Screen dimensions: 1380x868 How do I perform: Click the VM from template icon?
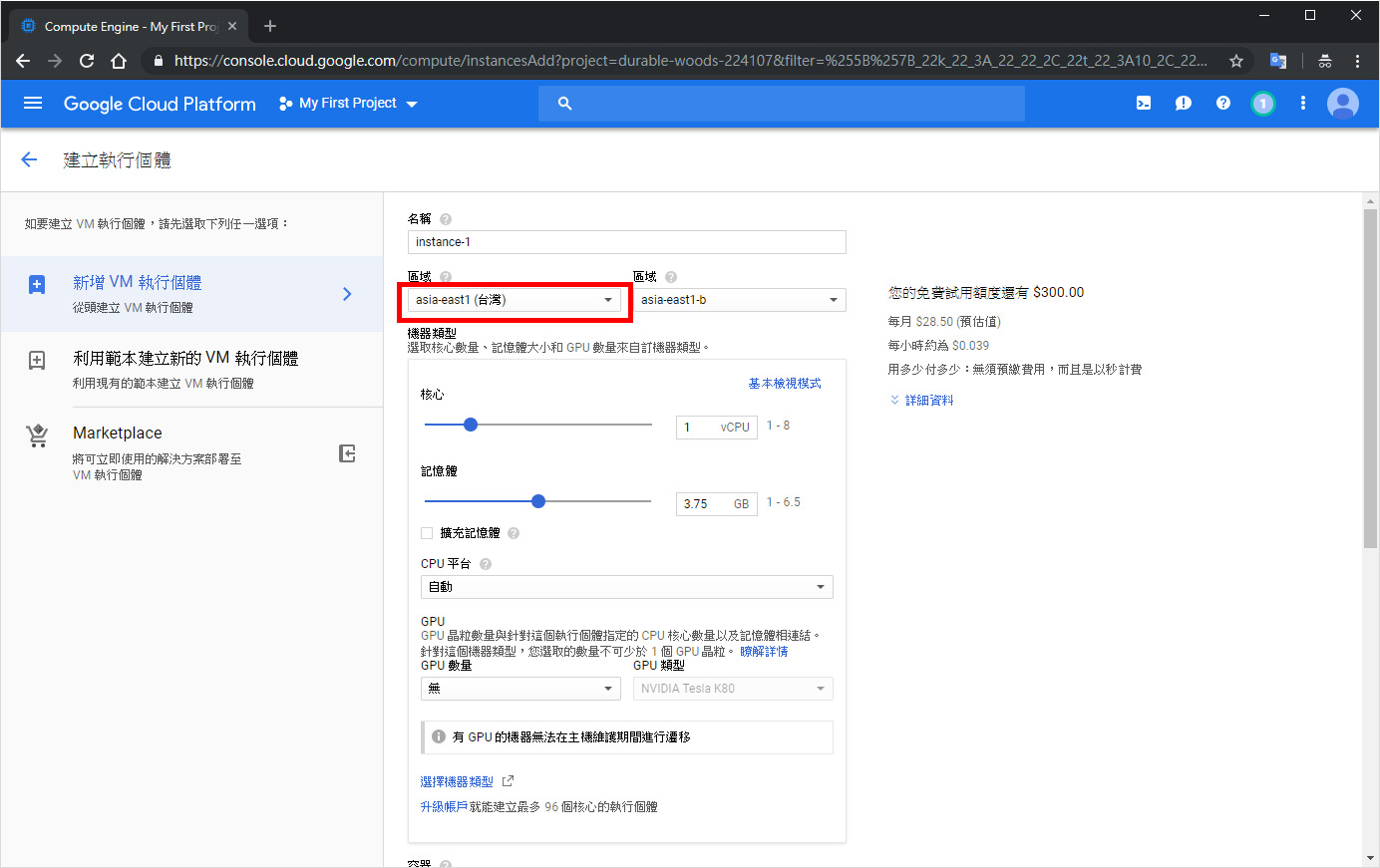coord(37,361)
